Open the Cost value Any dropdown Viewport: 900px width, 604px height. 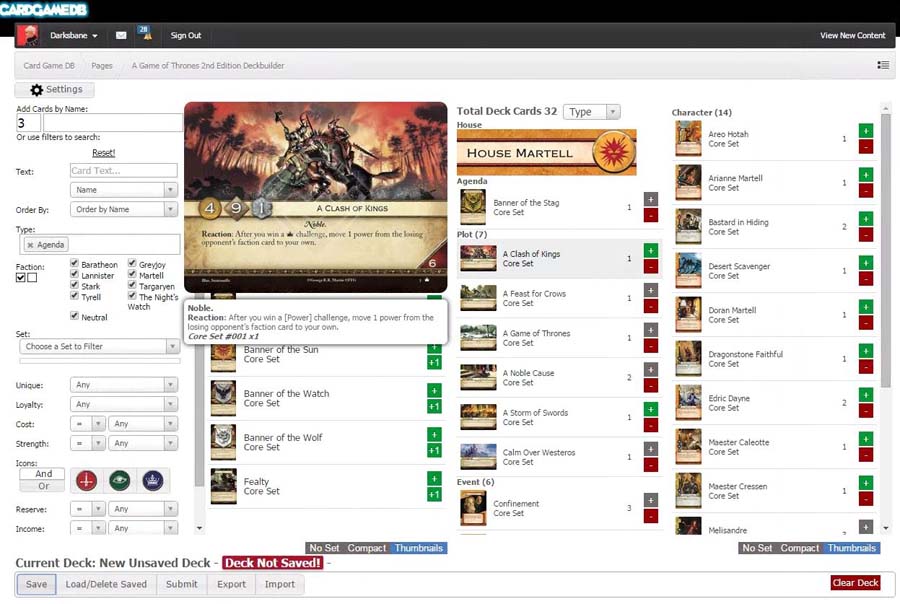point(142,424)
